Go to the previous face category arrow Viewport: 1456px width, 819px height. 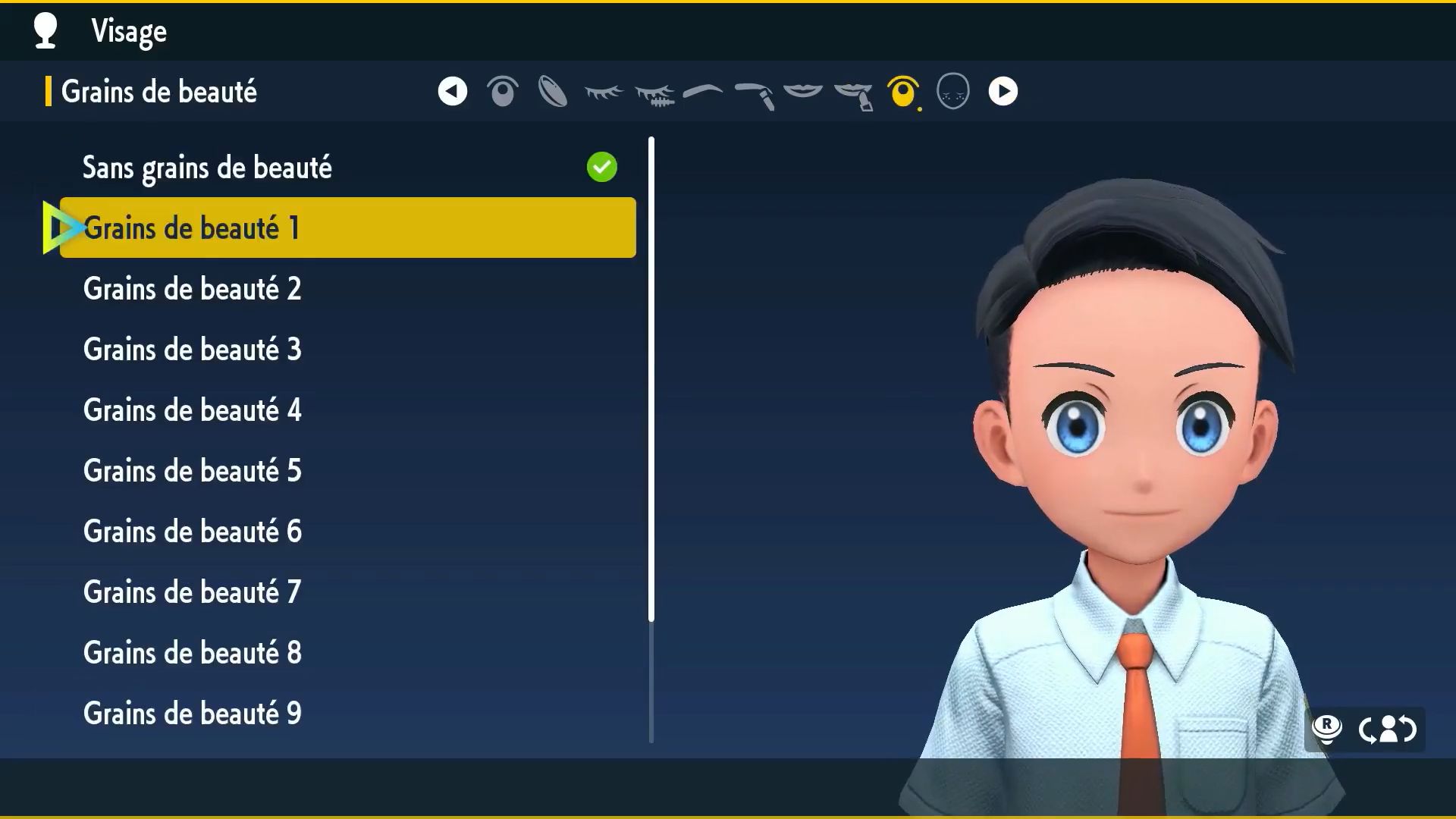click(x=453, y=92)
